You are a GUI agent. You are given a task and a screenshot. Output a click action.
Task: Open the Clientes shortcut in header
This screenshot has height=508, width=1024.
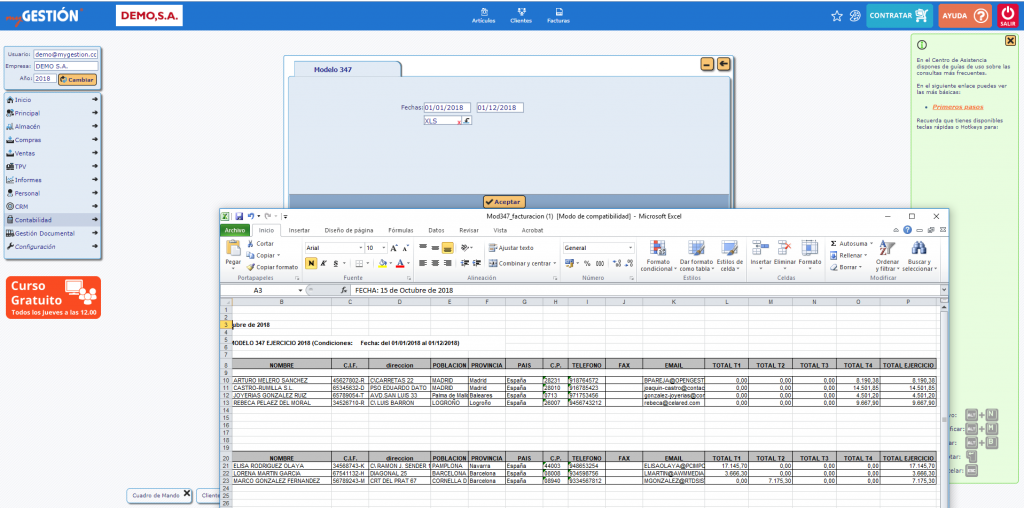pos(520,12)
